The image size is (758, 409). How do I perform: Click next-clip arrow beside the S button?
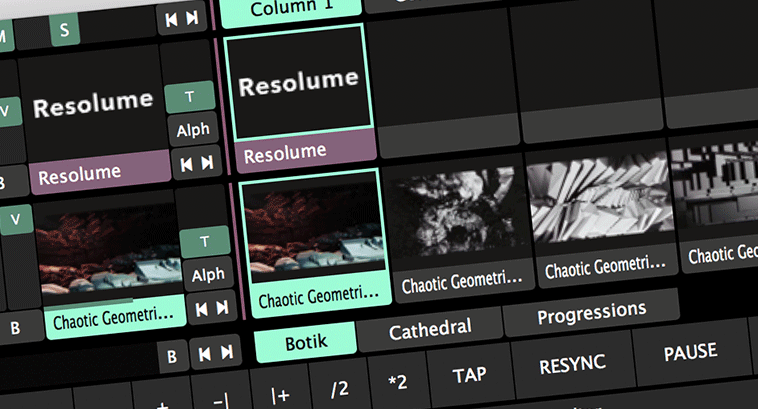[x=192, y=18]
